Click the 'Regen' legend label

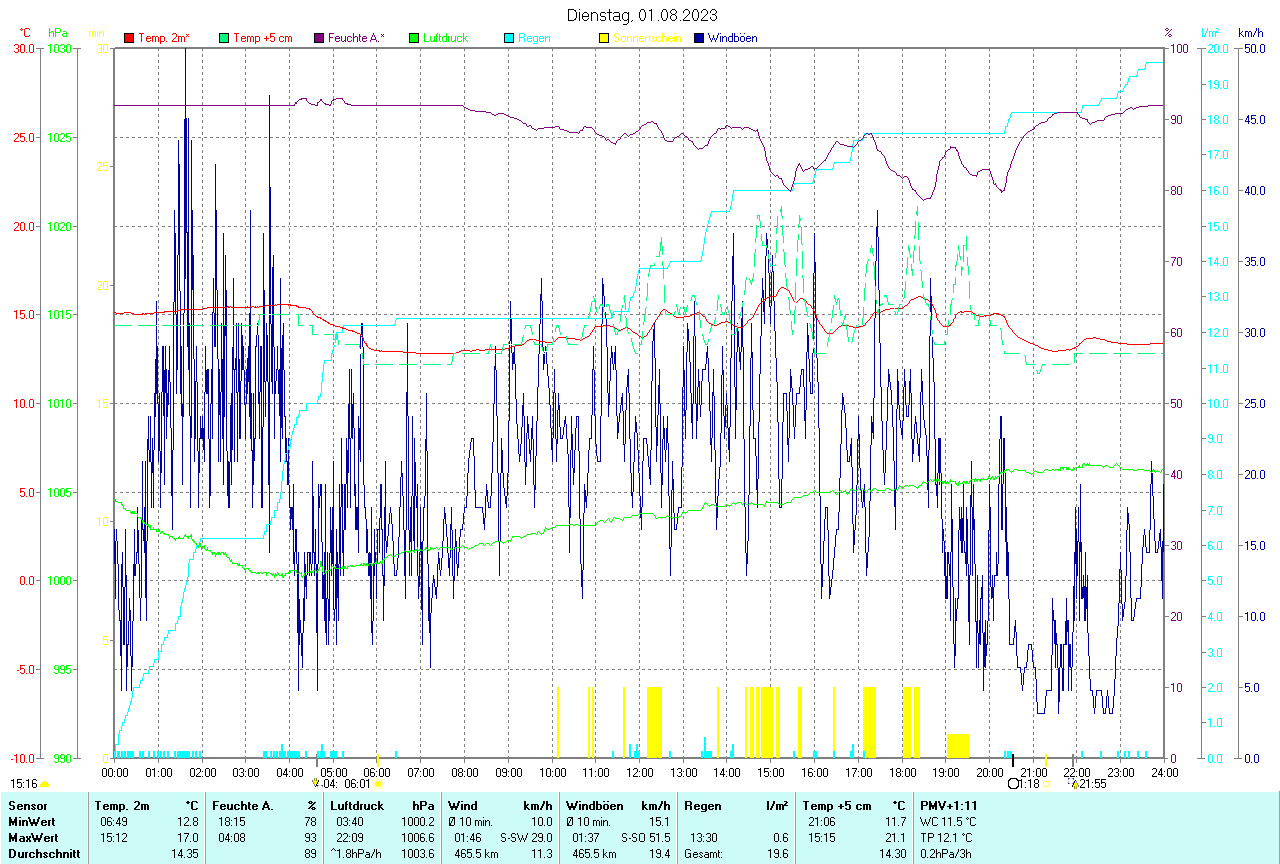coord(534,38)
